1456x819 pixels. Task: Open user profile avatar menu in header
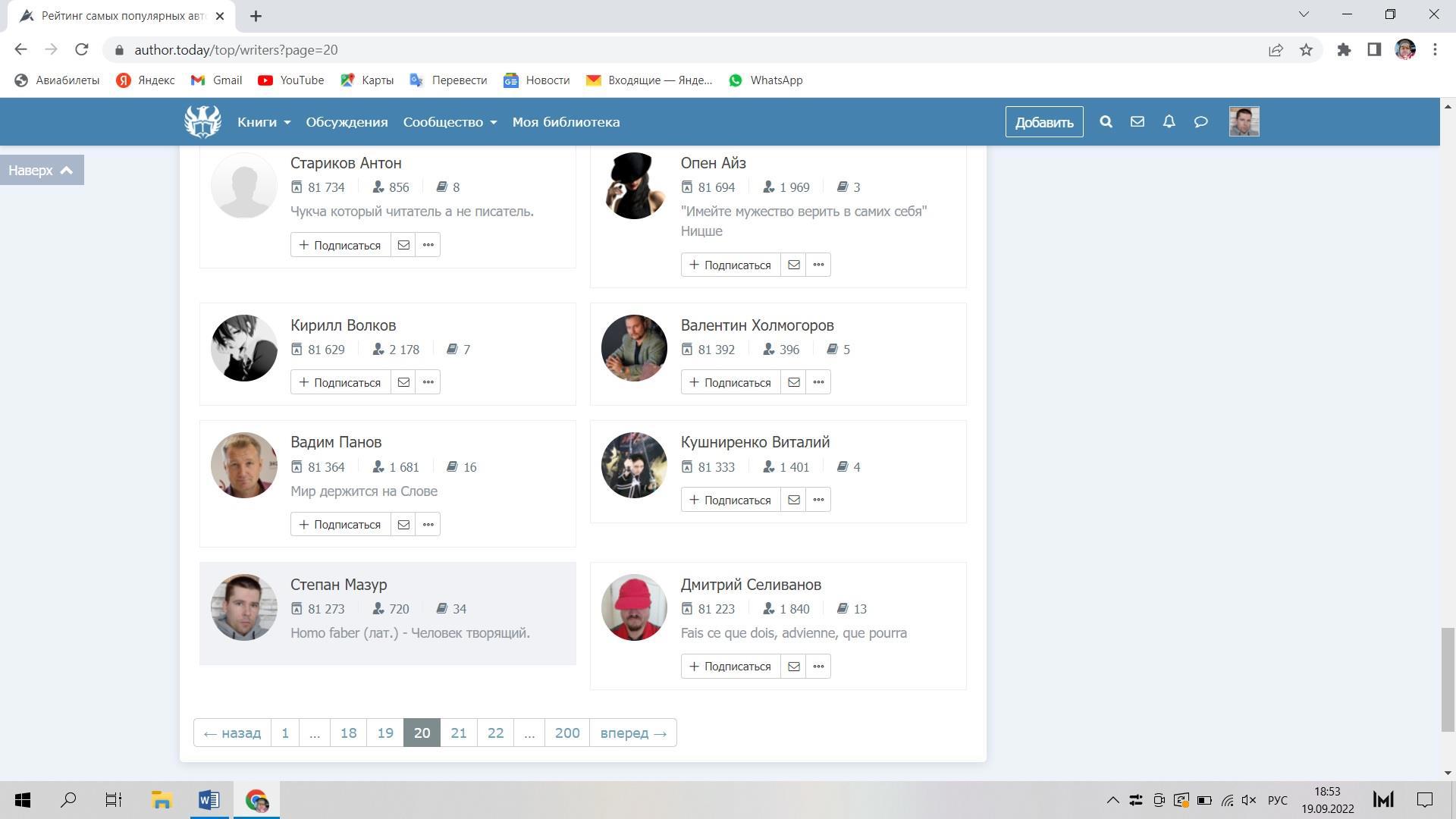click(x=1244, y=121)
